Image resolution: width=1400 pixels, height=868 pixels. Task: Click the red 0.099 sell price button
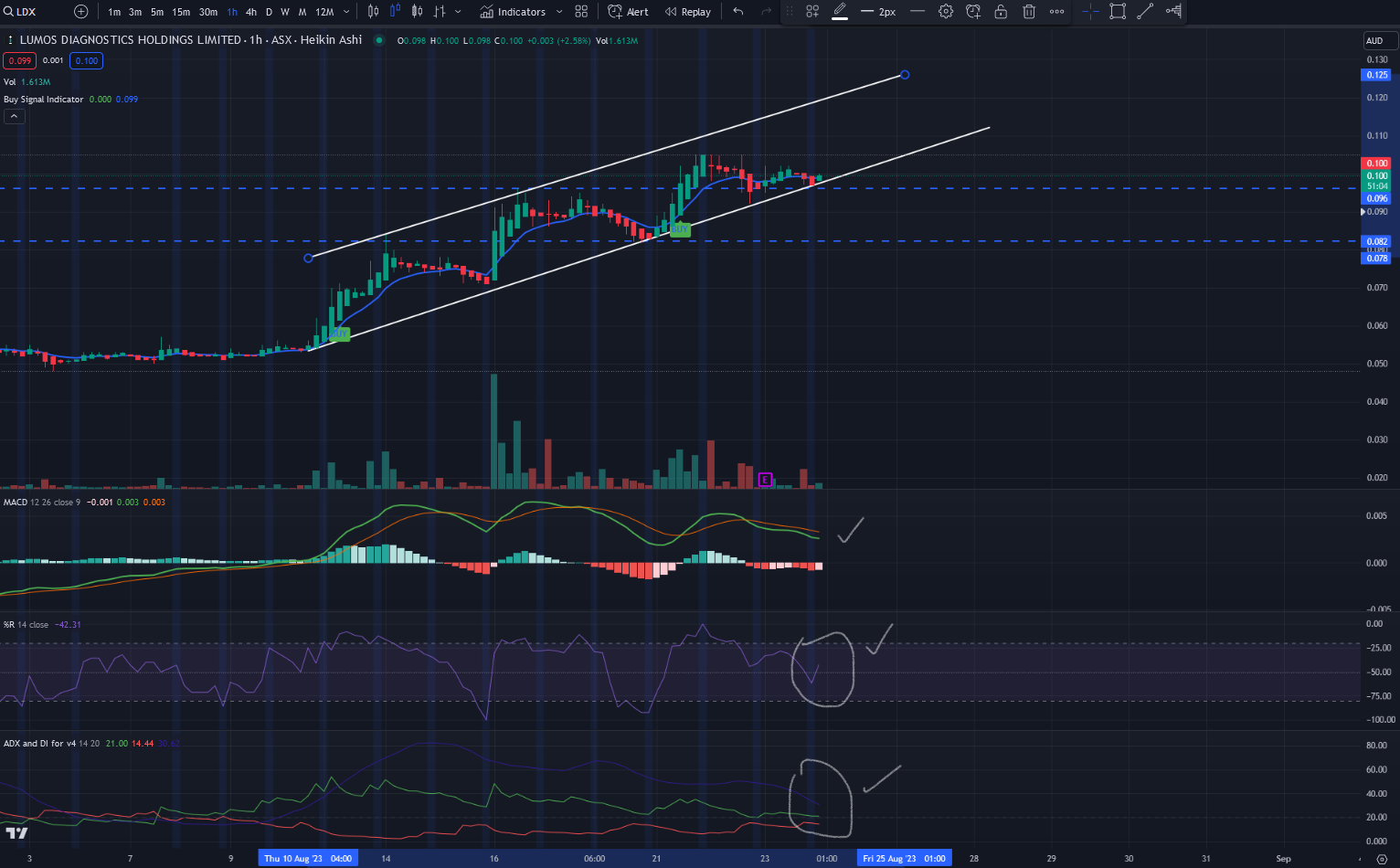point(20,60)
